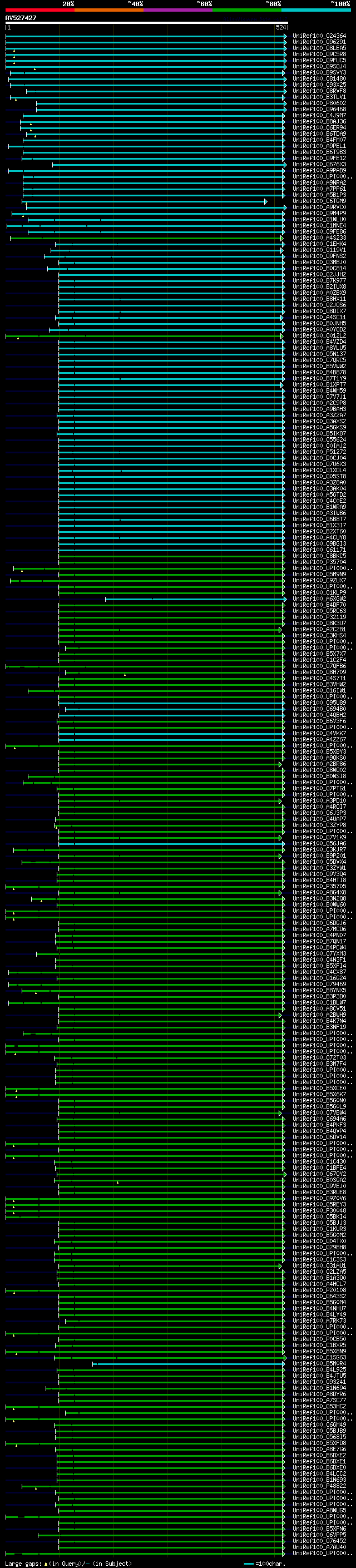Image resolution: width=356 pixels, height=1568 pixels.
Task: Click the red 20% legend segment
Action: click(x=39, y=11)
